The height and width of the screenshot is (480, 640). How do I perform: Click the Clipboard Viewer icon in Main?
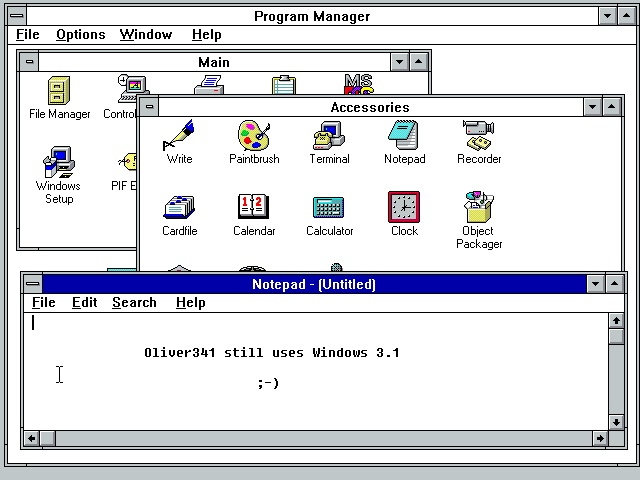click(284, 85)
